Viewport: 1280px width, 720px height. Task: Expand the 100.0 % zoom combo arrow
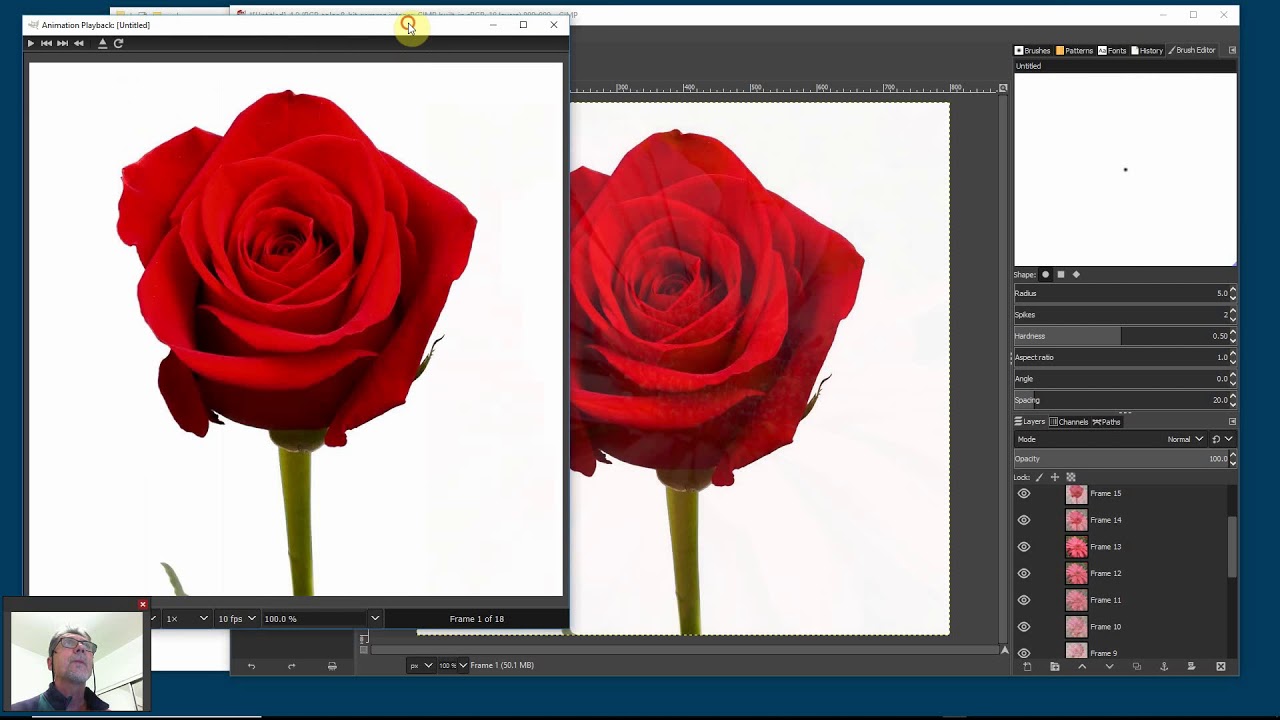point(375,619)
